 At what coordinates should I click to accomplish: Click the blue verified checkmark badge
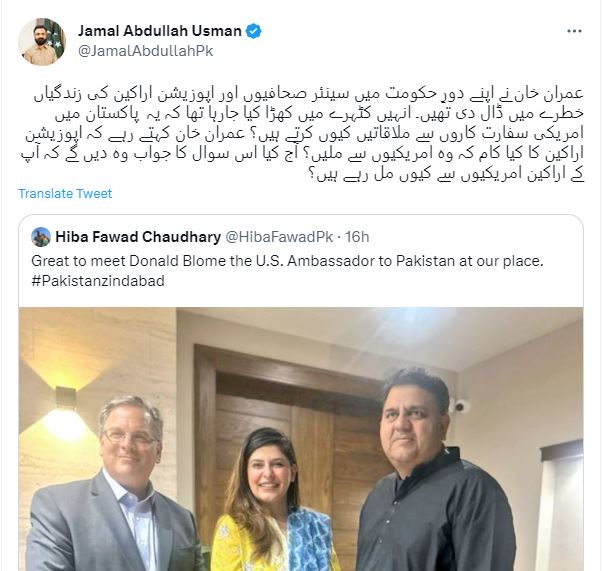tap(253, 31)
